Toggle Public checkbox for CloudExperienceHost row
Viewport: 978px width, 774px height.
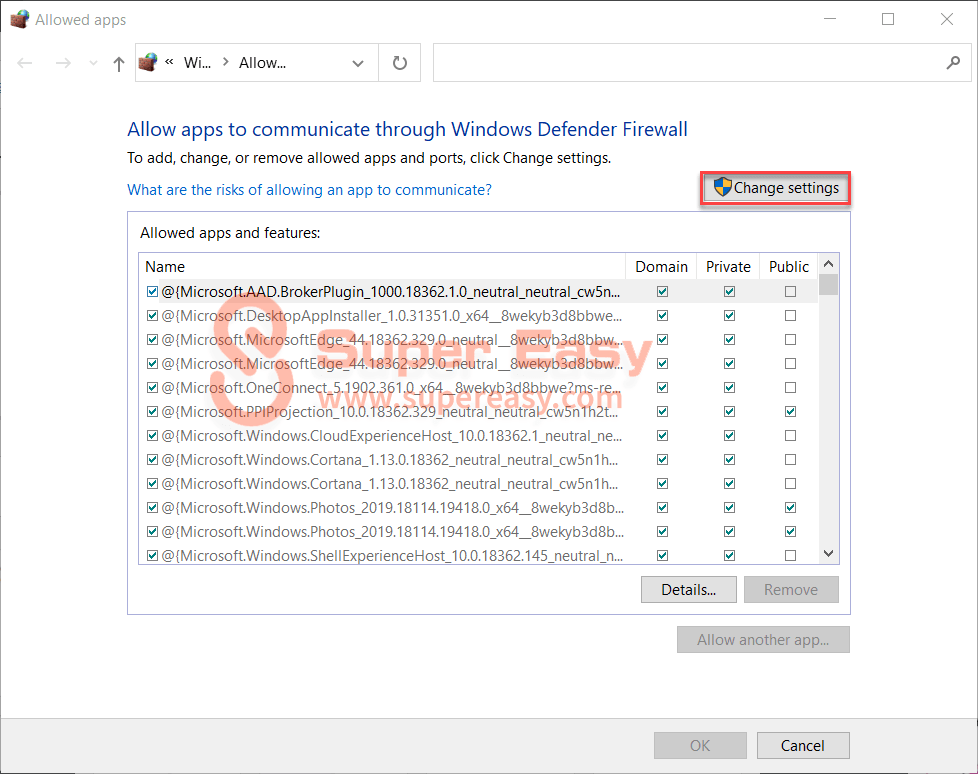point(790,435)
